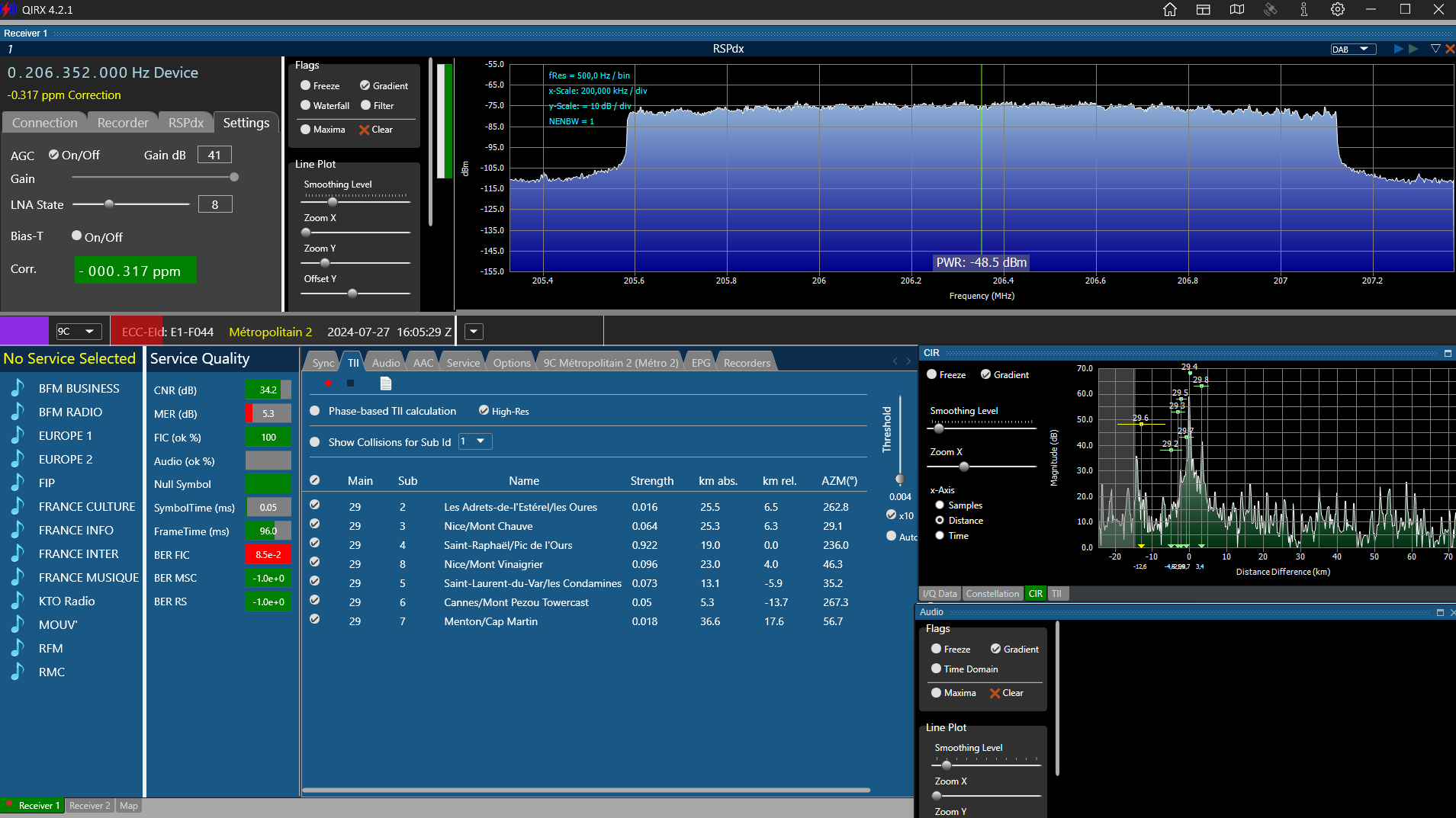The width and height of the screenshot is (1456, 818).
Task: Click the green play arrow for Receiver 1
Action: pos(1413,49)
